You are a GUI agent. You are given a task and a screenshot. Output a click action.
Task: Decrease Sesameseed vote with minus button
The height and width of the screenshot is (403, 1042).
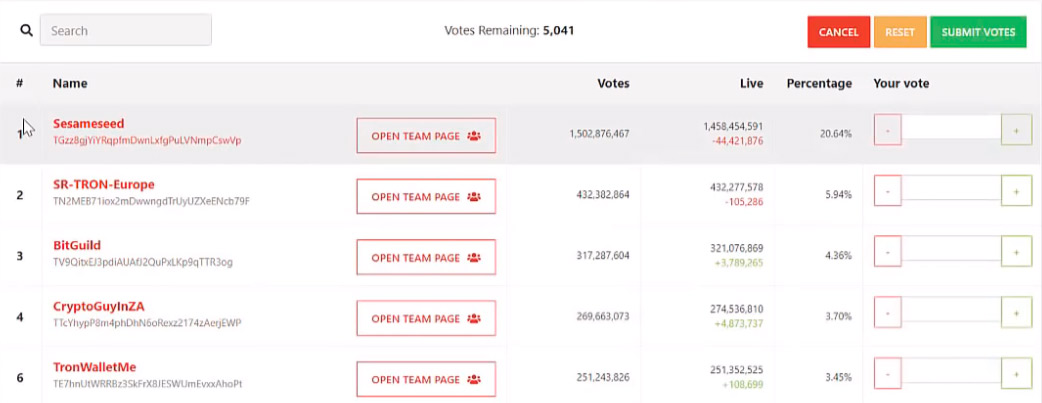point(888,131)
